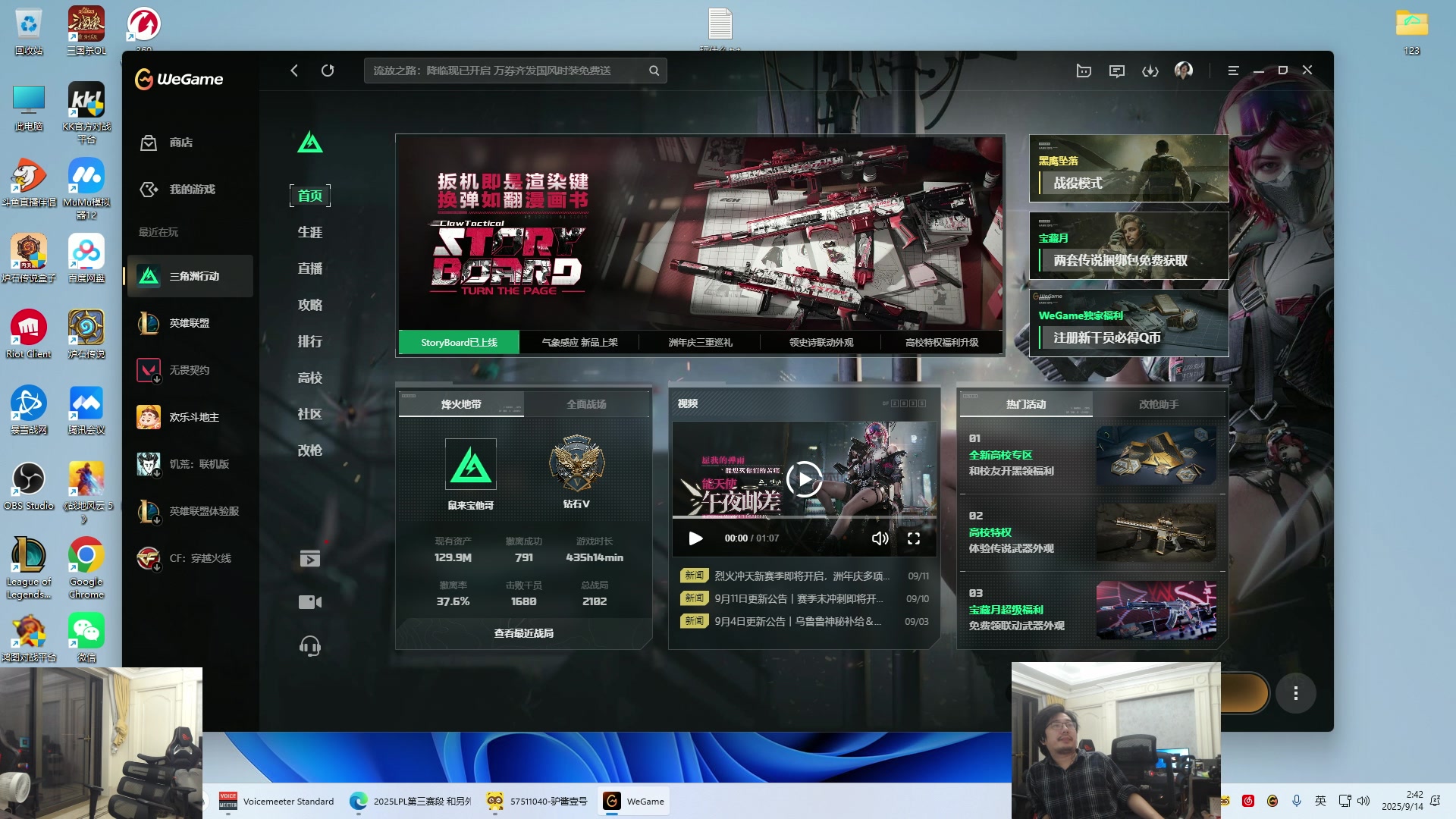Open news 烈火冲天新赛季即将开启
Viewport: 1456px width, 819px height.
point(802,576)
